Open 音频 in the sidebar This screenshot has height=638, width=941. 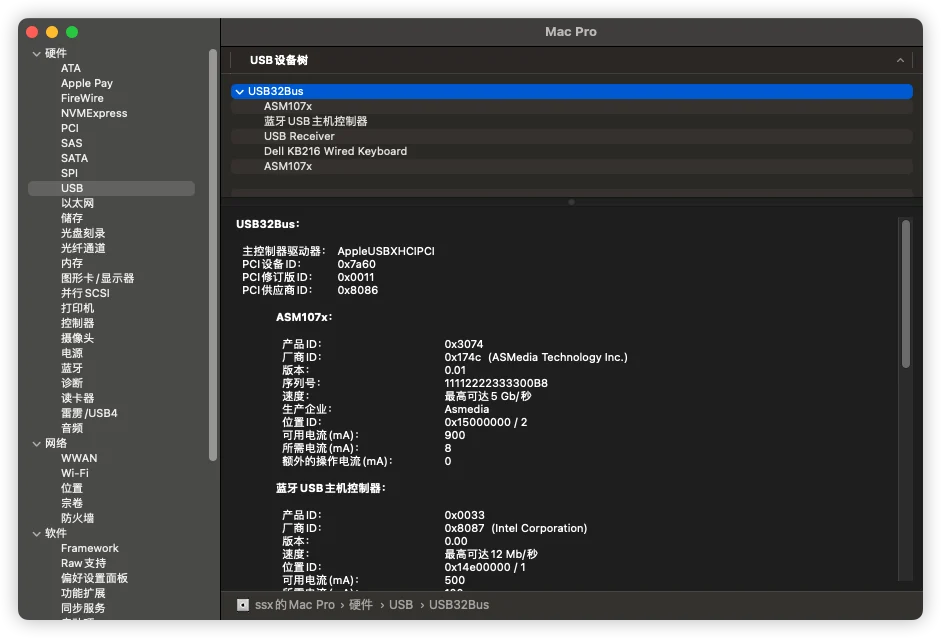71,429
